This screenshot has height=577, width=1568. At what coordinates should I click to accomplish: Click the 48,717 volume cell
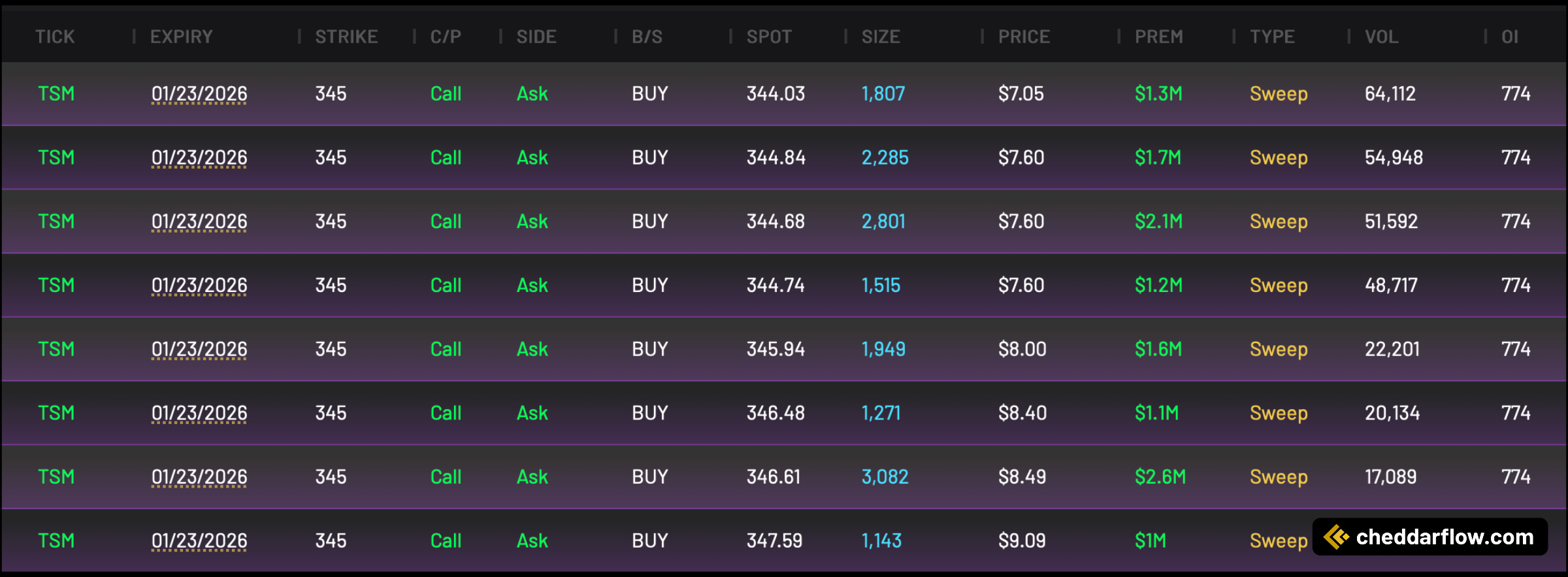[1391, 286]
